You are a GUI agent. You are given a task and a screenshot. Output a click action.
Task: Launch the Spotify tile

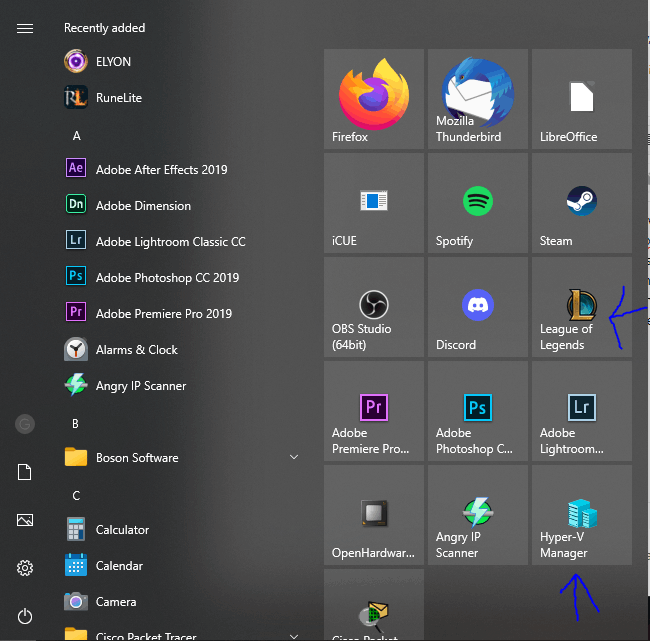(478, 203)
